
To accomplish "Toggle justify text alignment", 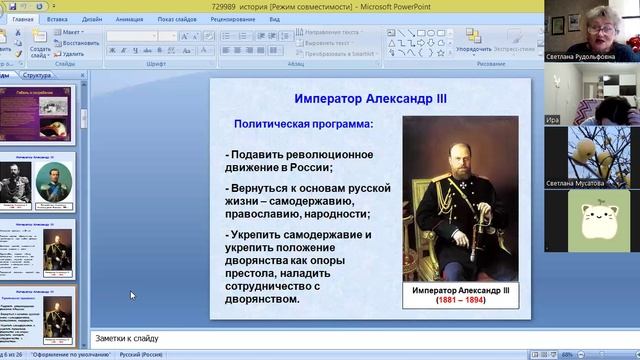I will [x=260, y=51].
